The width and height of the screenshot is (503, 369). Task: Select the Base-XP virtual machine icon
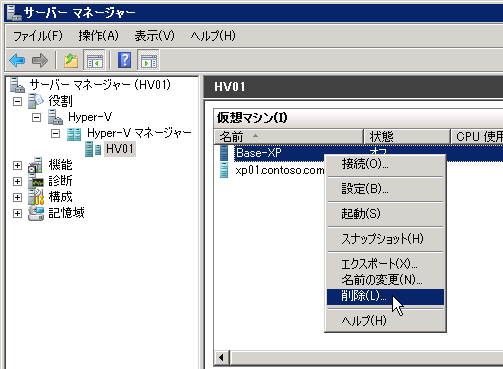click(224, 153)
